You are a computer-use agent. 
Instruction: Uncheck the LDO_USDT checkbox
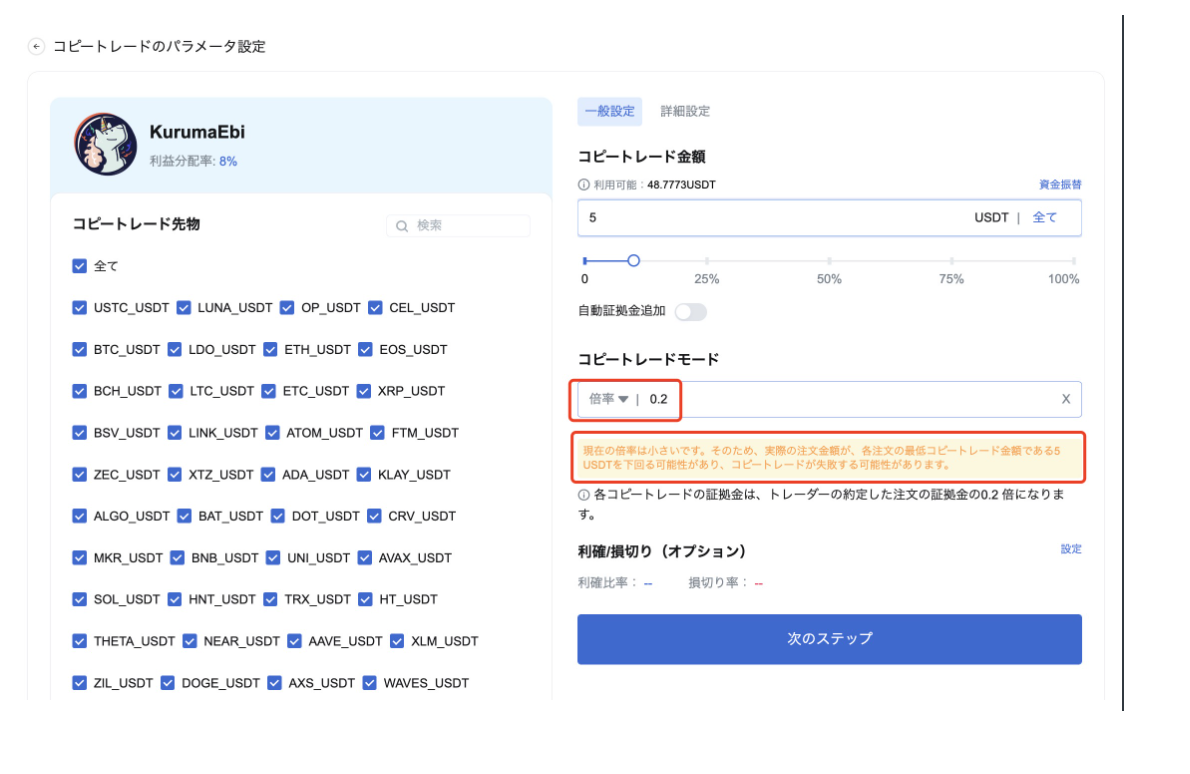point(175,349)
